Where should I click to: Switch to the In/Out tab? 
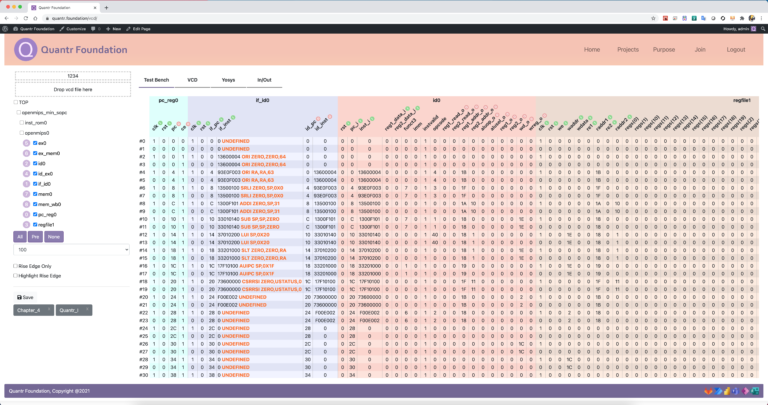pos(264,80)
